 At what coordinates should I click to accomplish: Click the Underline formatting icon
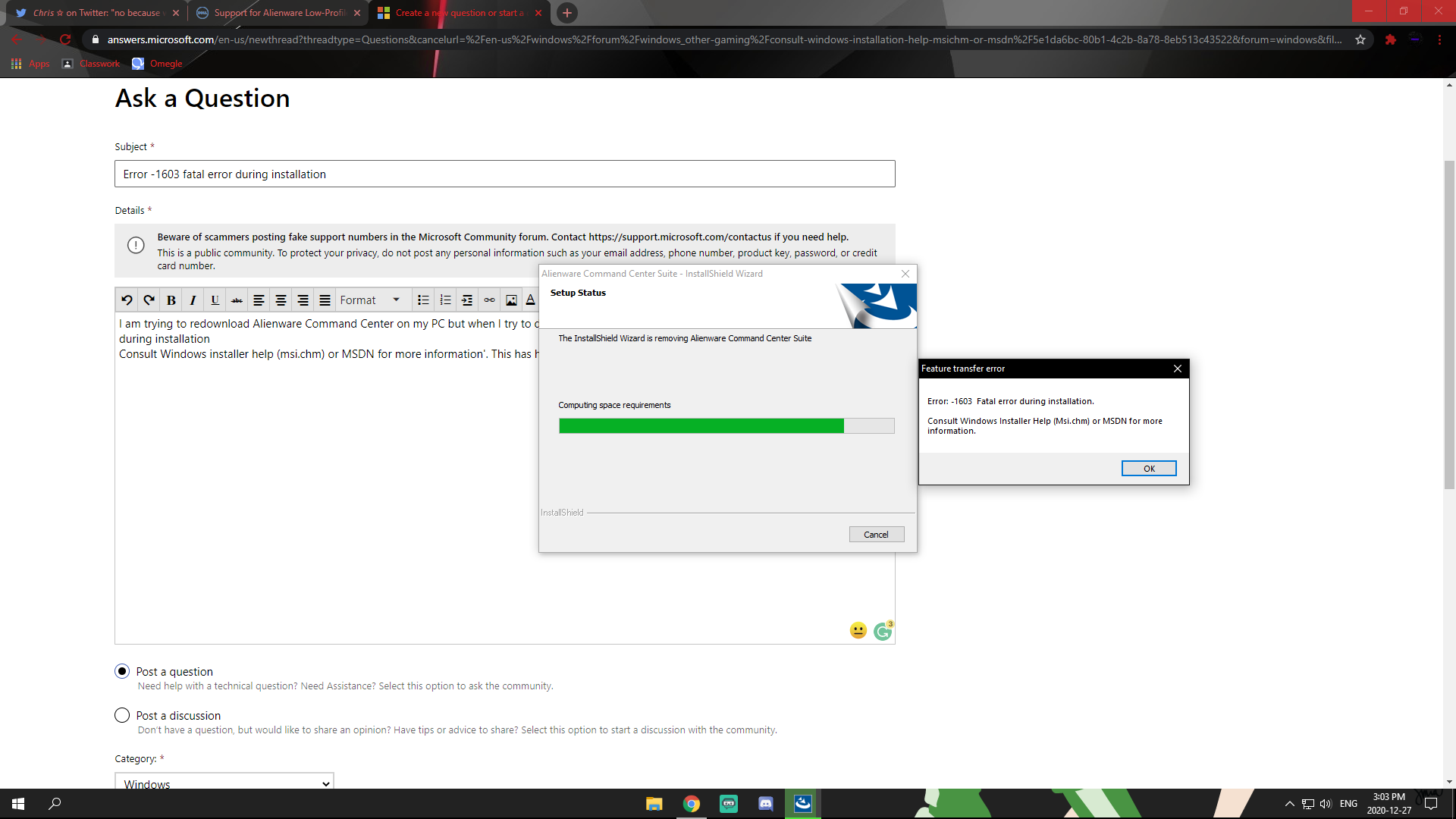(x=215, y=300)
